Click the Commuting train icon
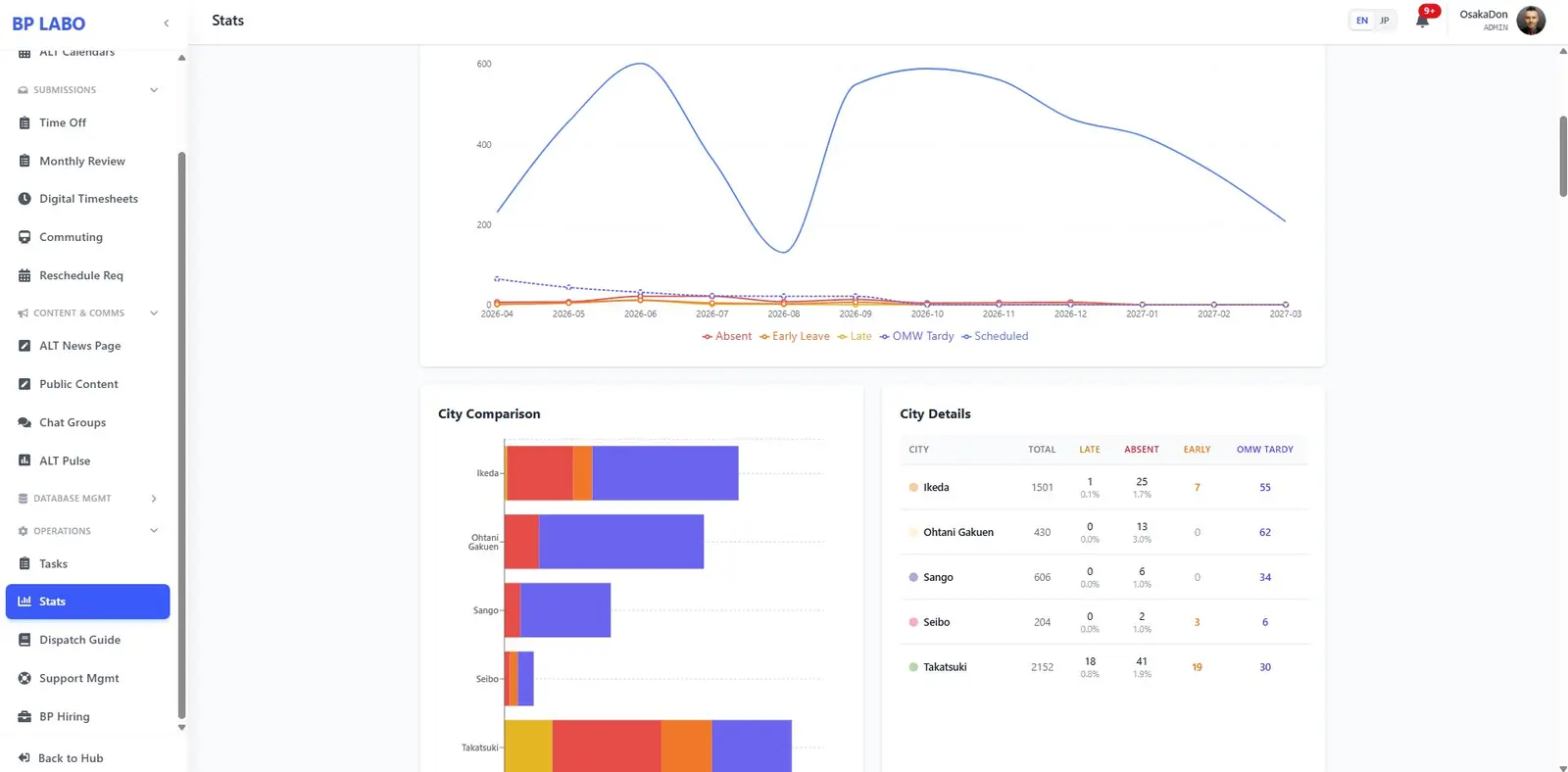Image resolution: width=1568 pixels, height=772 pixels. point(24,237)
